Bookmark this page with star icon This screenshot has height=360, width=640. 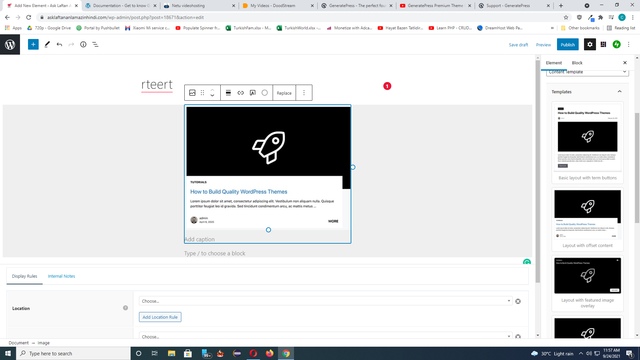566,18
